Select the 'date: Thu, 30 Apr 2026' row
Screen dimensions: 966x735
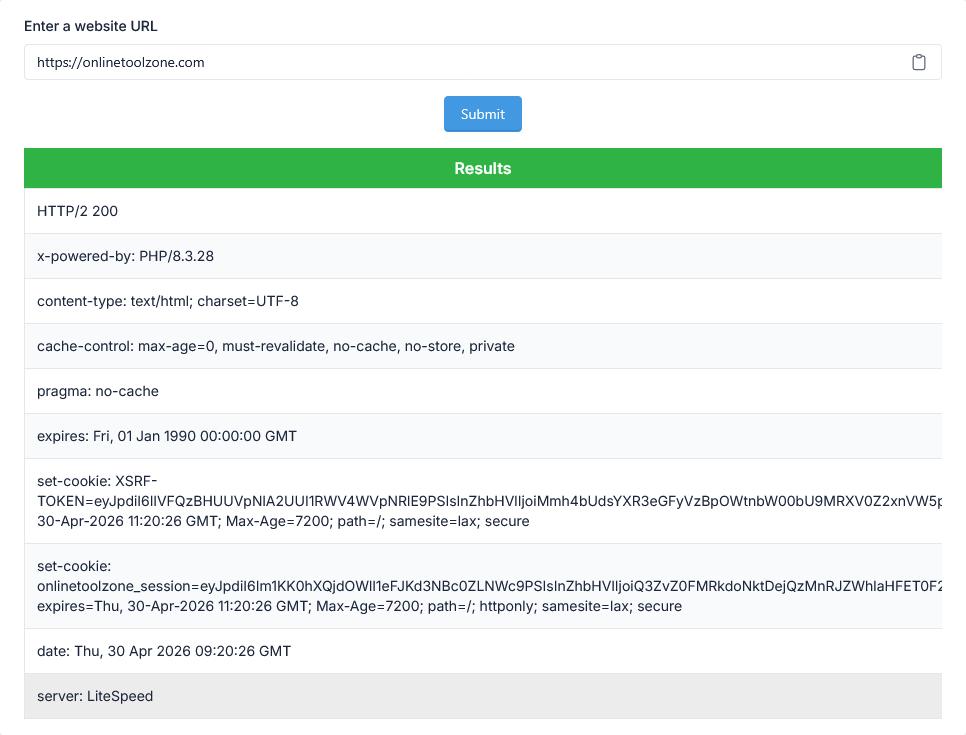tap(482, 651)
